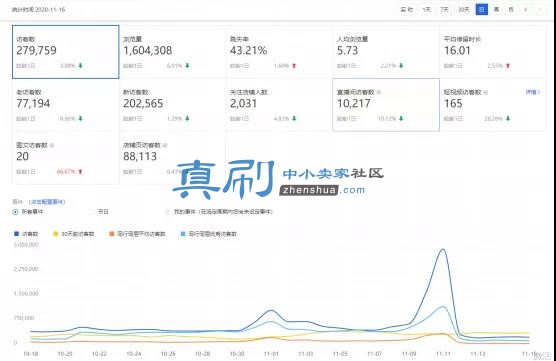Open the info icon beside short video visitors label
Image resolution: width=556 pixels, height=361 pixels.
click(x=485, y=92)
